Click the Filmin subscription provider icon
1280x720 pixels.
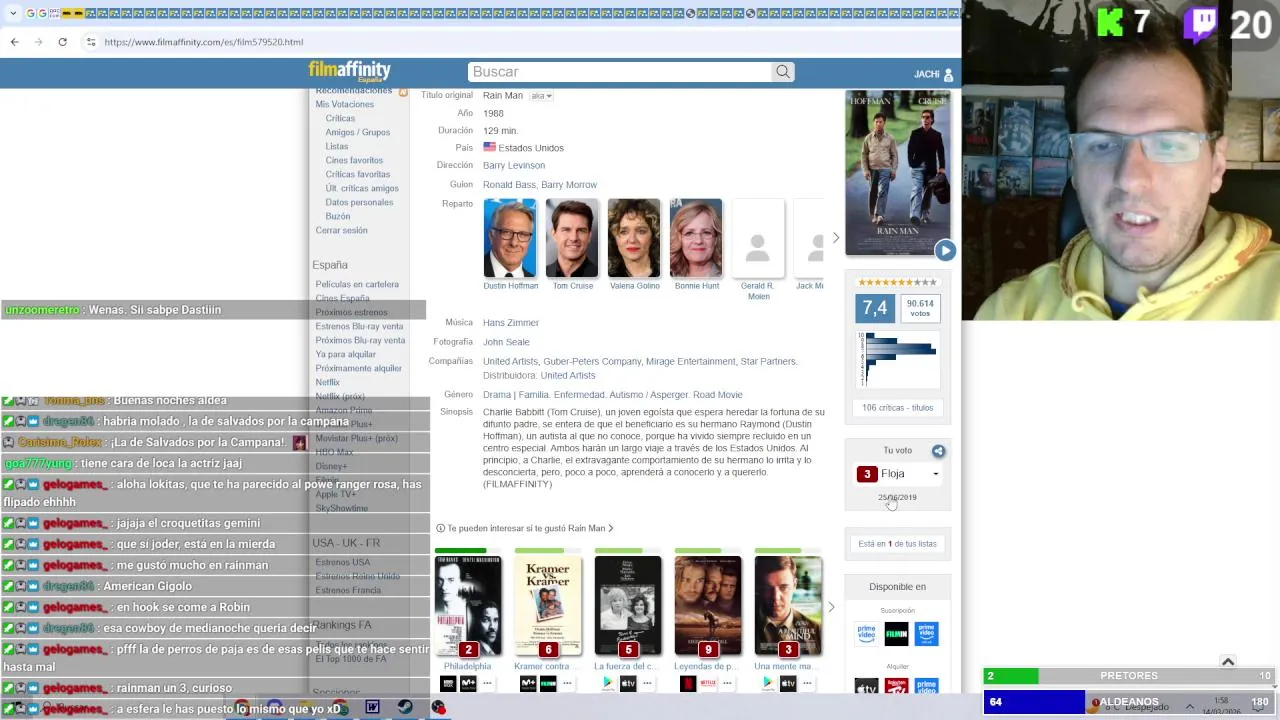pos(897,634)
